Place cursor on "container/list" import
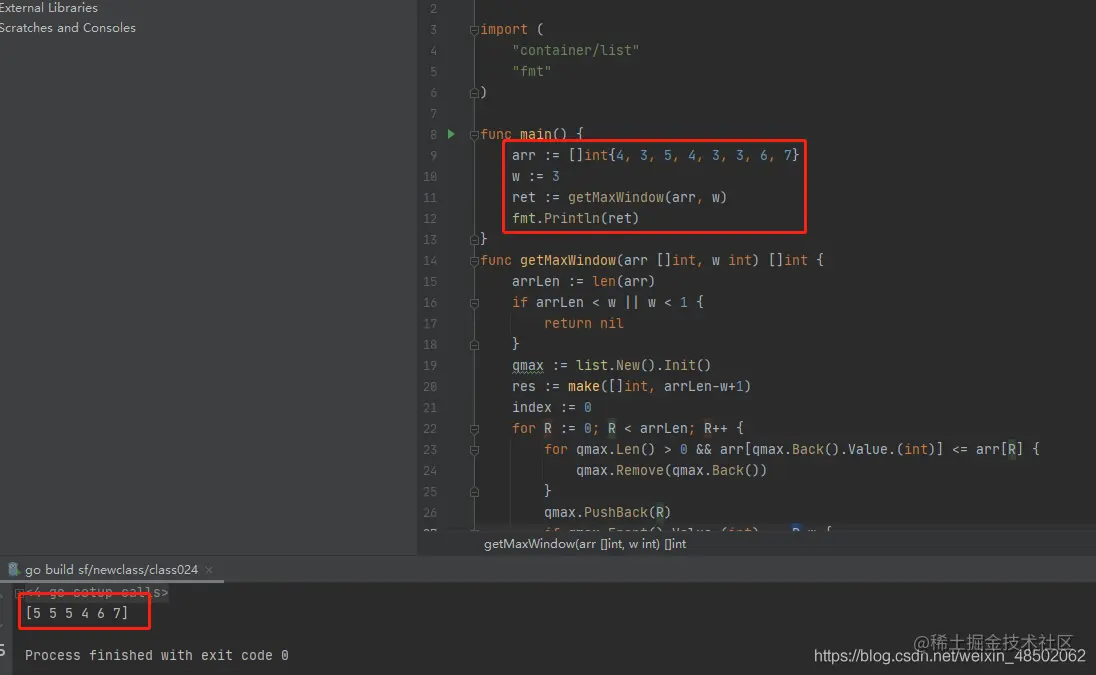1096x675 pixels. [575, 50]
